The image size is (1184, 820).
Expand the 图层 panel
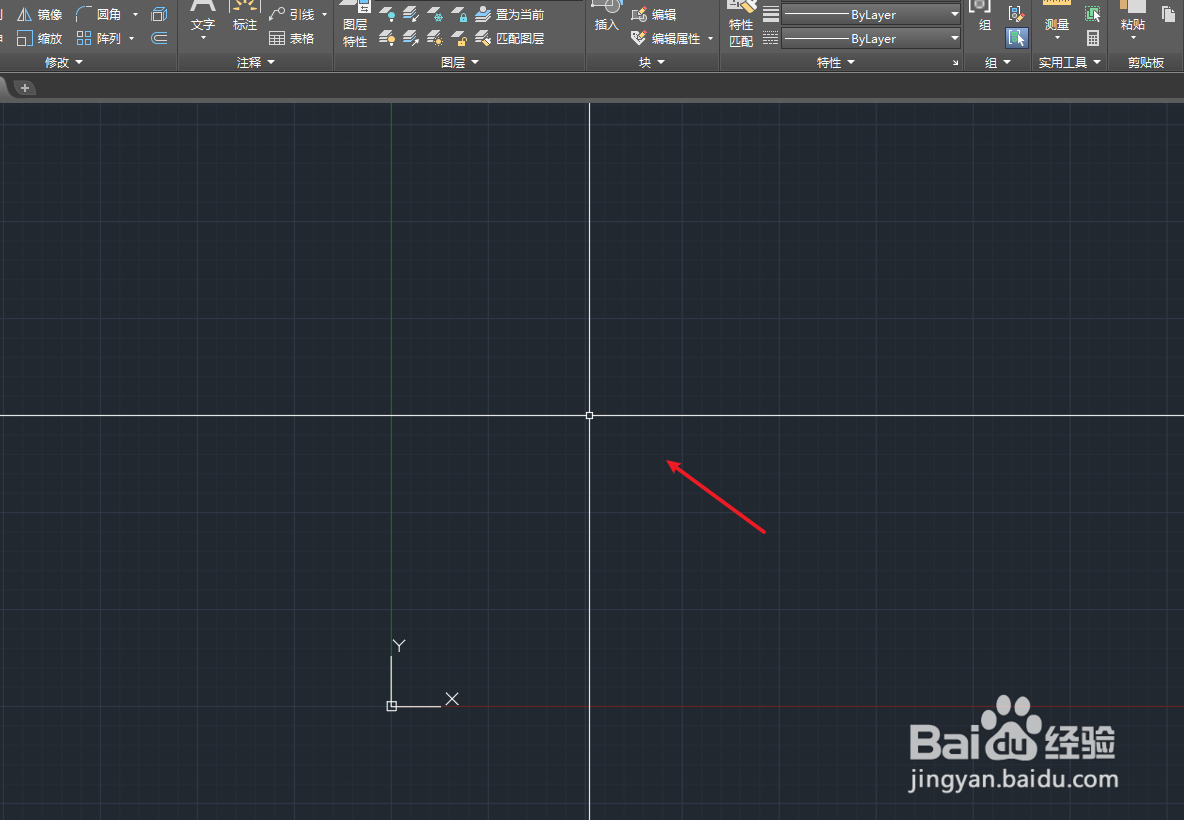point(460,63)
